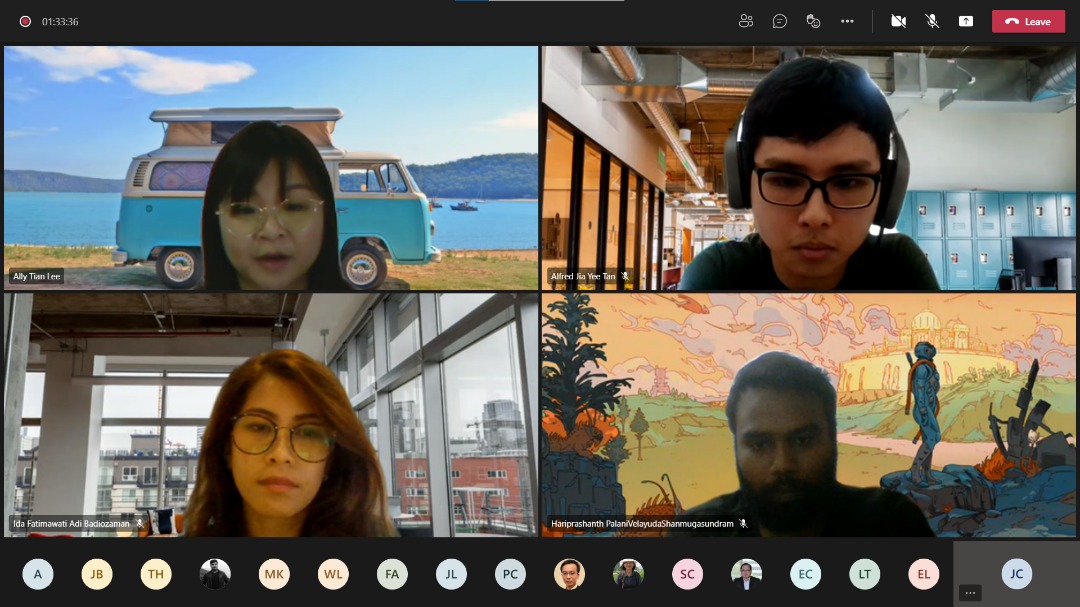Select participant avatar JB
The height and width of the screenshot is (607, 1080).
(x=97, y=574)
